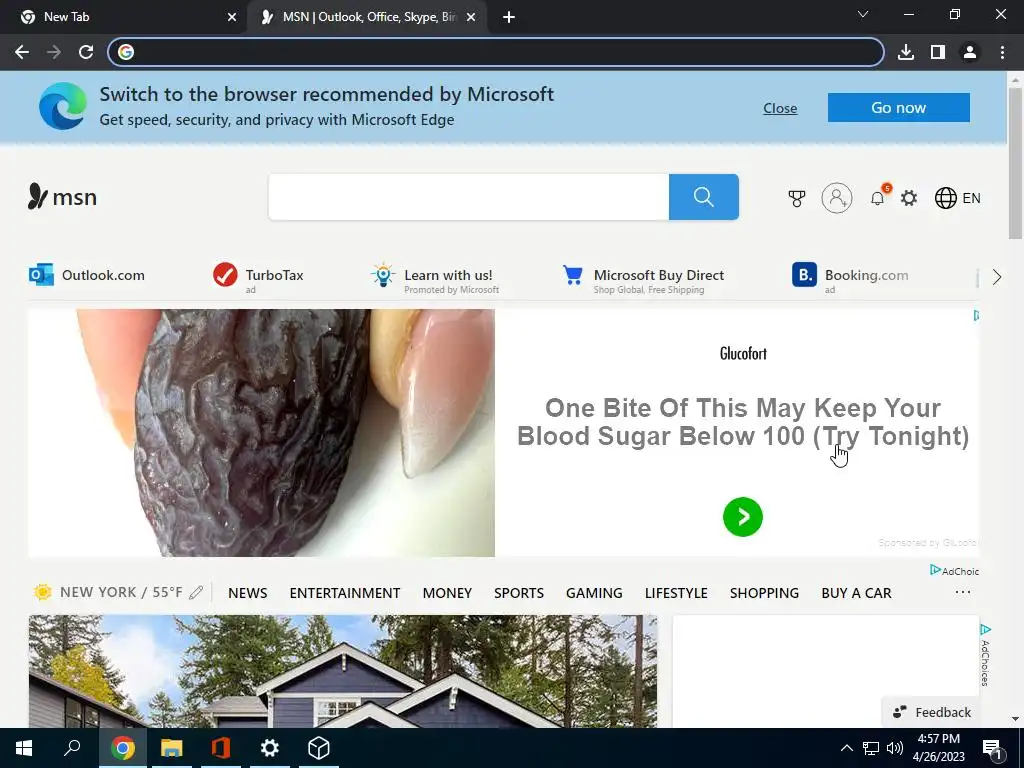
Task: Change language via globe EN icon
Action: pyautogui.click(x=957, y=198)
